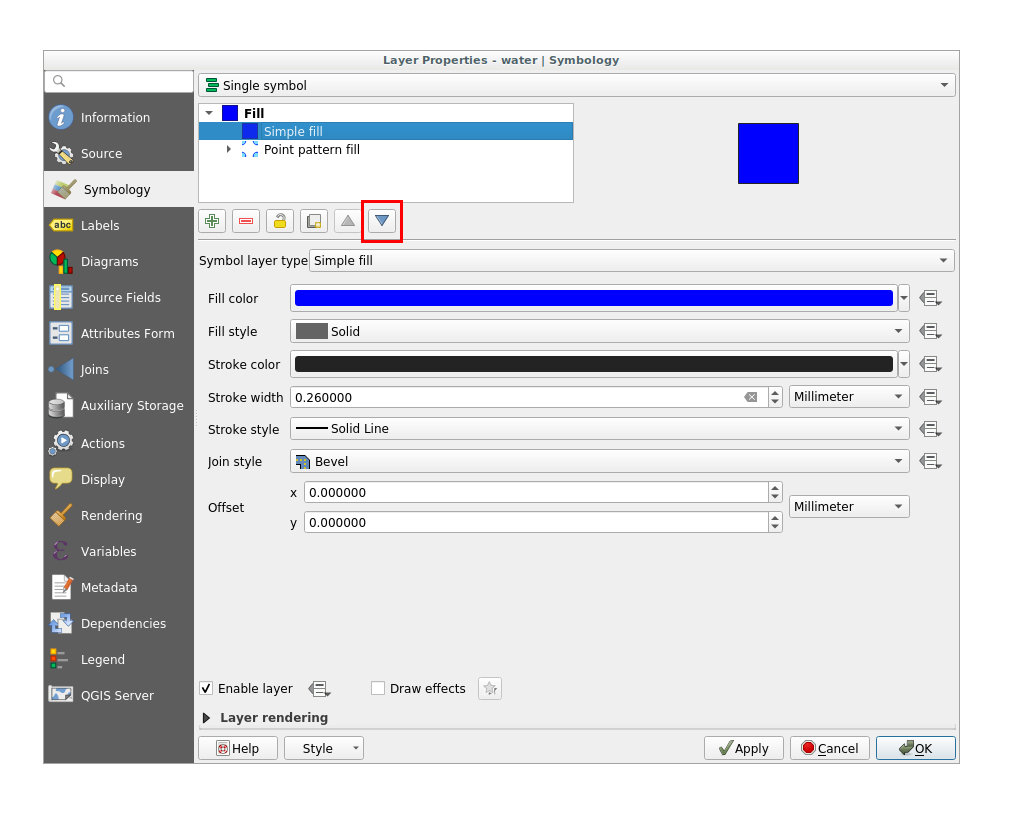Uncheck the Enable layer checkbox
1020x822 pixels.
pos(206,688)
